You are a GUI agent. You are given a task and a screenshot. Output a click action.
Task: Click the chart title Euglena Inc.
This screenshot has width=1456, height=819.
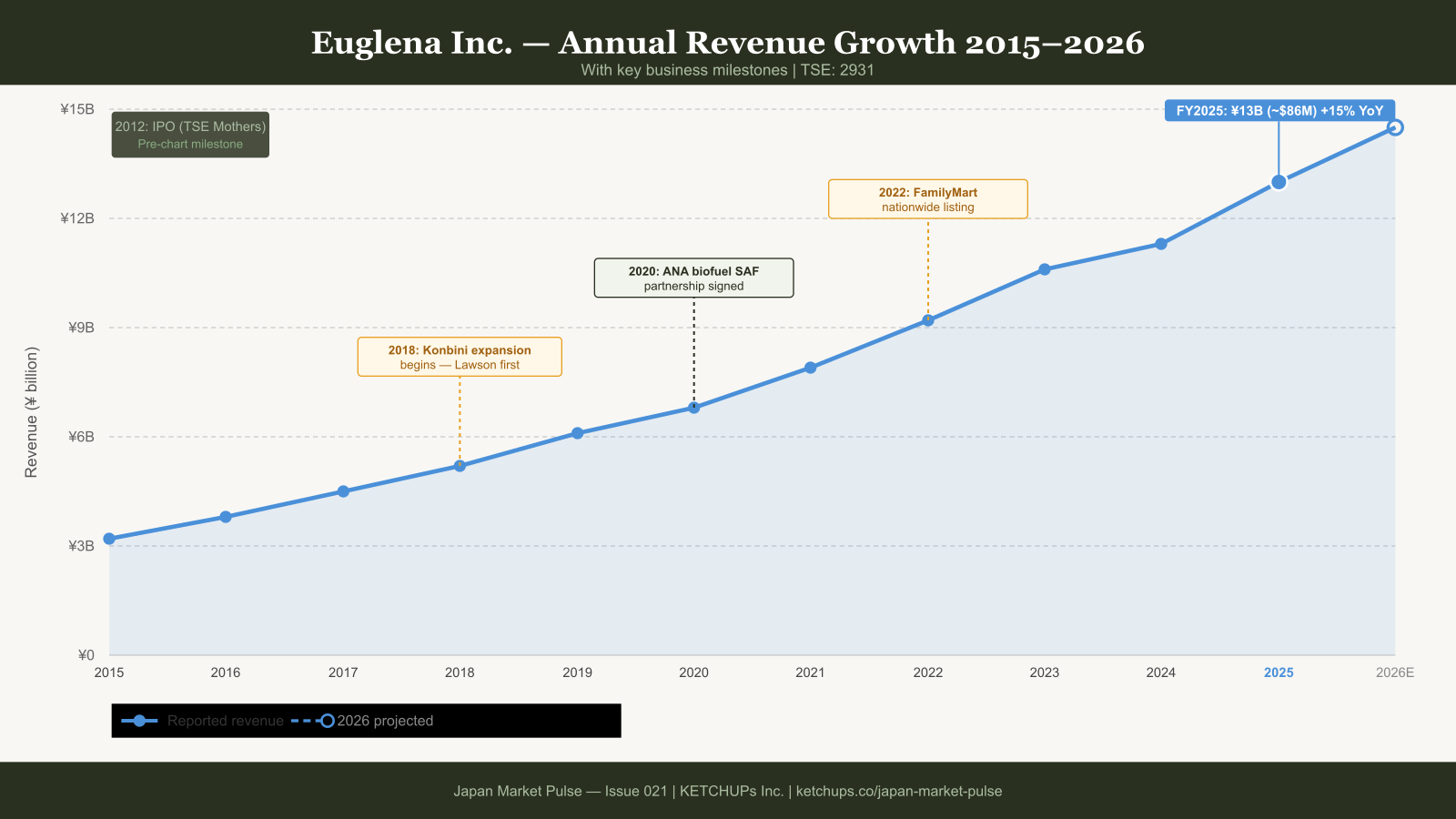pyautogui.click(x=728, y=43)
